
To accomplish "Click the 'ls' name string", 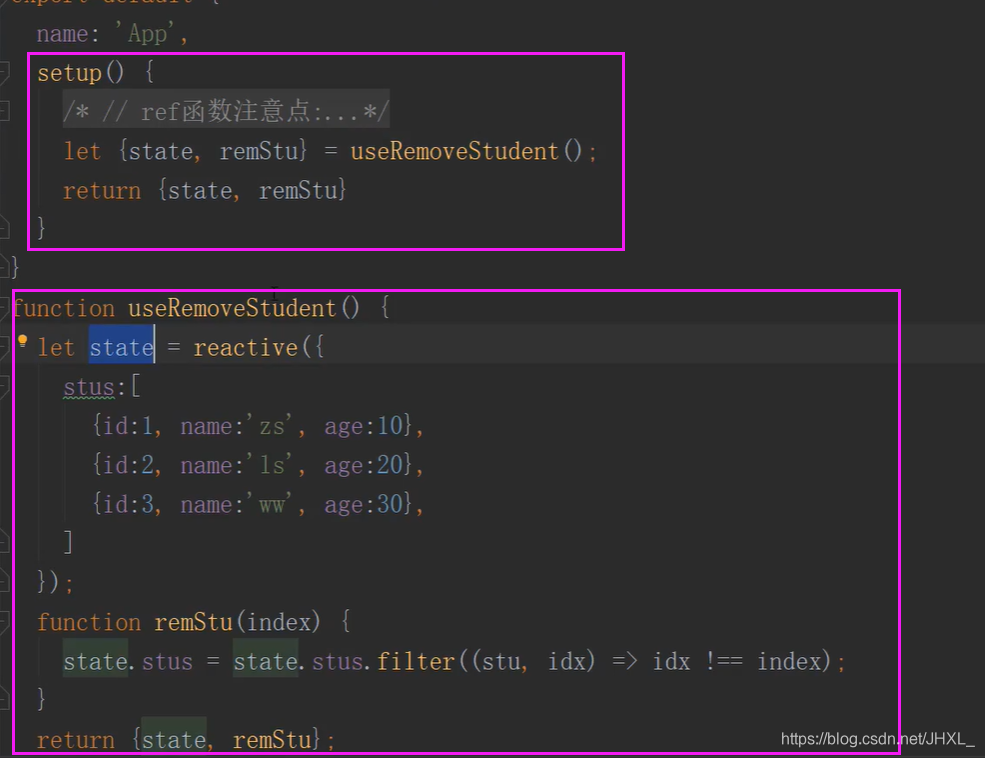I will [x=274, y=465].
